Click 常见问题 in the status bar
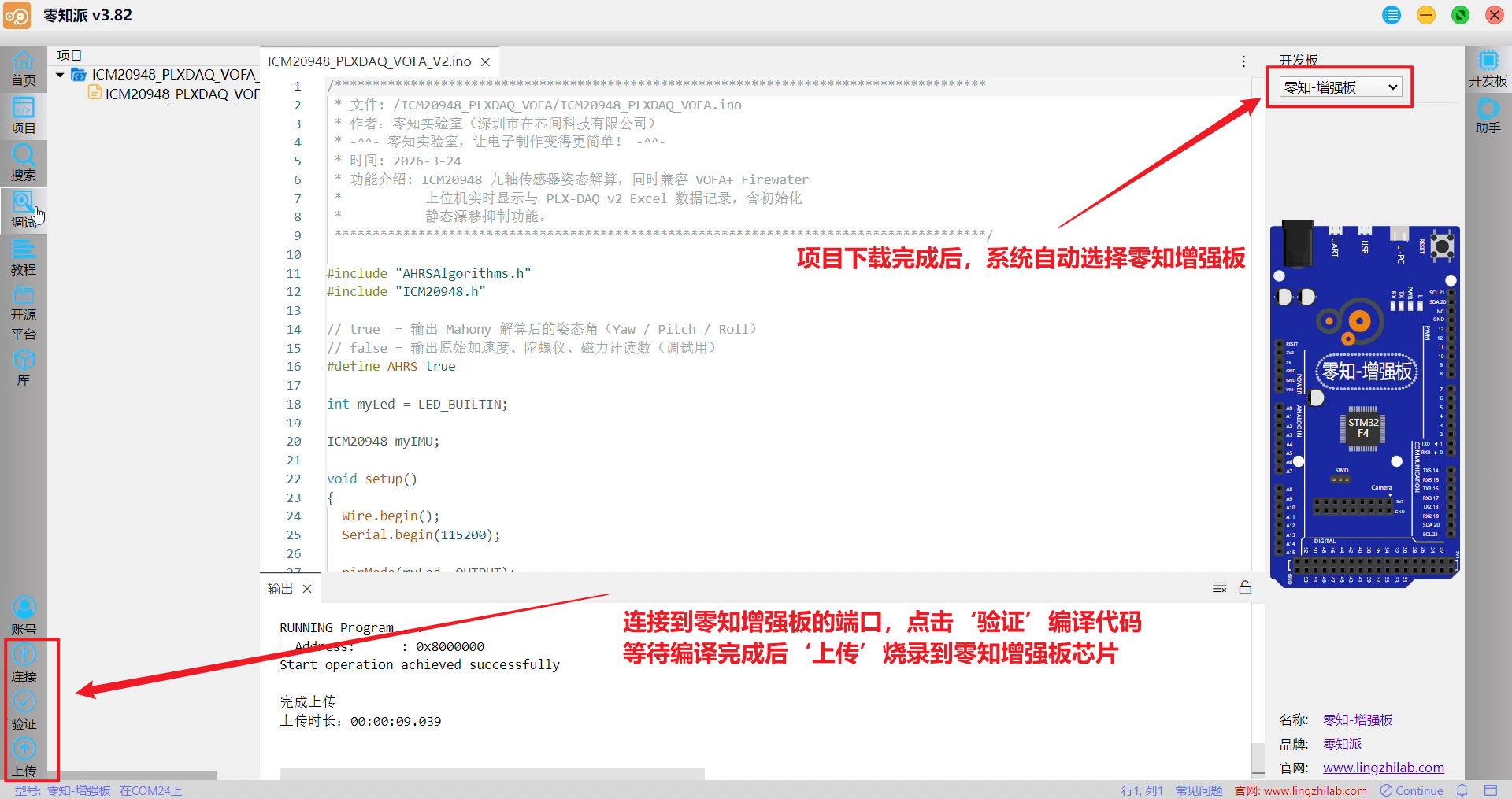The width and height of the screenshot is (1512, 799). click(1199, 790)
